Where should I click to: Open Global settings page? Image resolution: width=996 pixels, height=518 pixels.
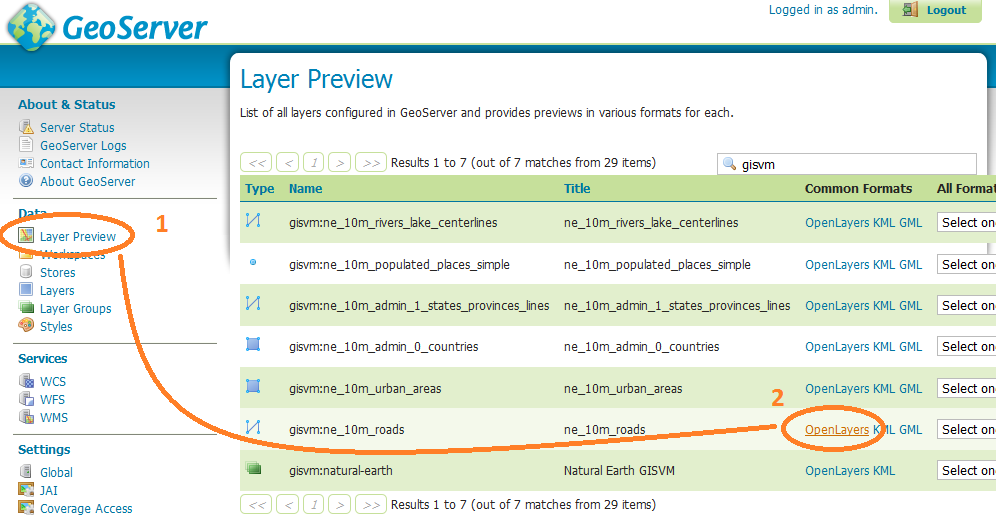[x=57, y=472]
